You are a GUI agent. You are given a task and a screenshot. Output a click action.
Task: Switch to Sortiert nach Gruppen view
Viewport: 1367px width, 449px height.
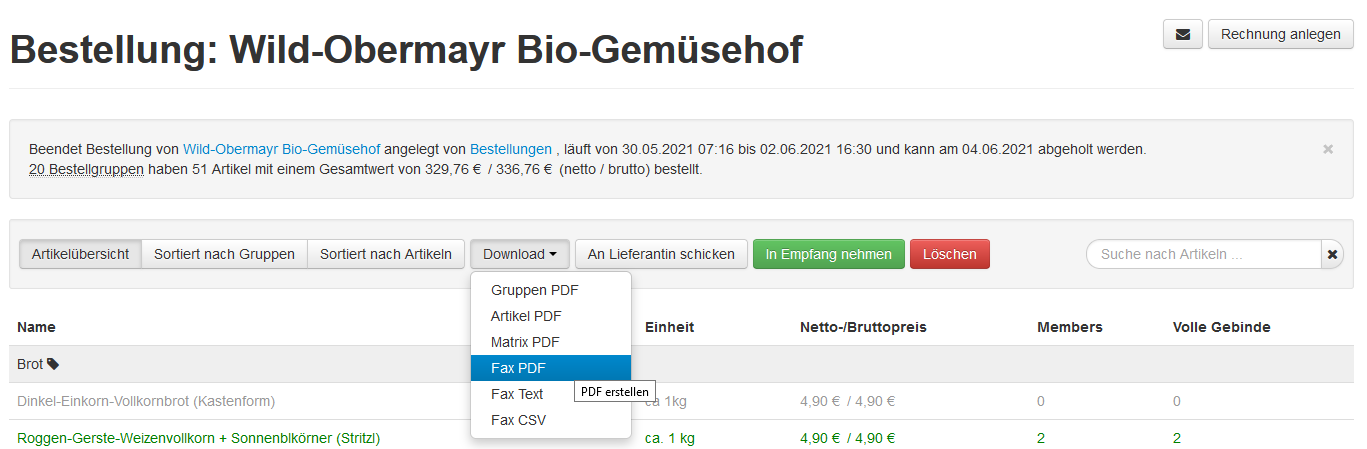coord(224,254)
